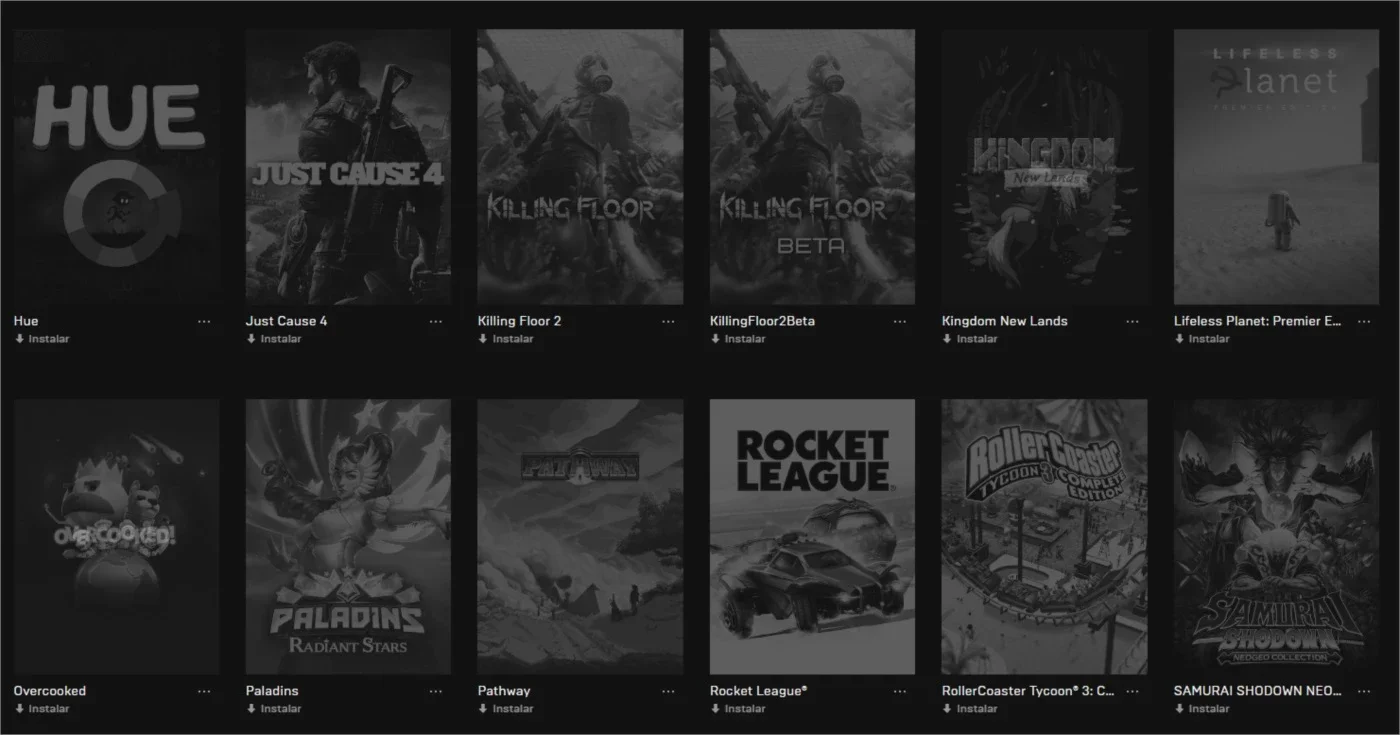Click the RollerCoaster Tycoon 3 title text

tap(1029, 691)
